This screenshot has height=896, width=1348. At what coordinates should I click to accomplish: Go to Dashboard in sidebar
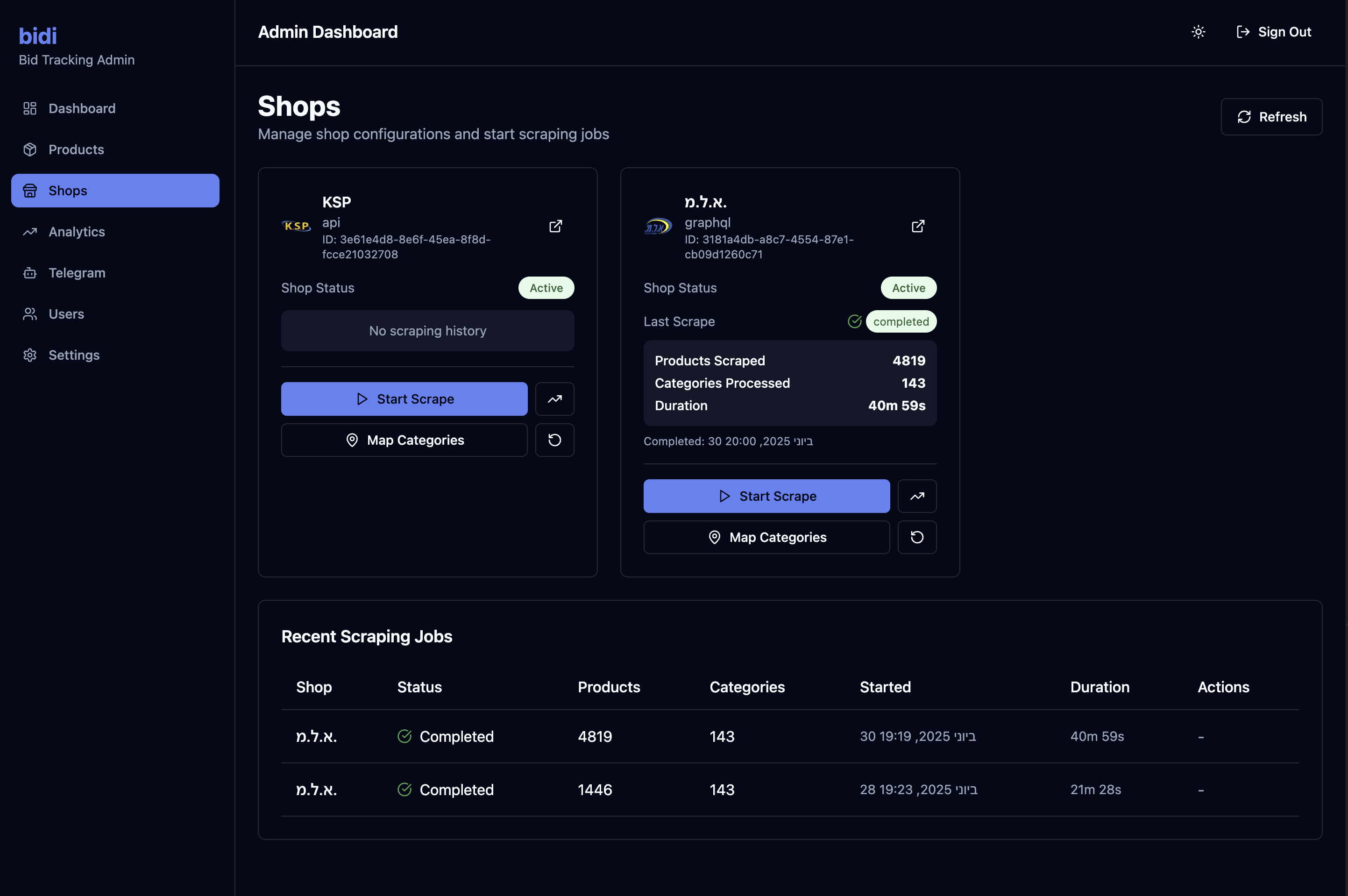tap(82, 108)
